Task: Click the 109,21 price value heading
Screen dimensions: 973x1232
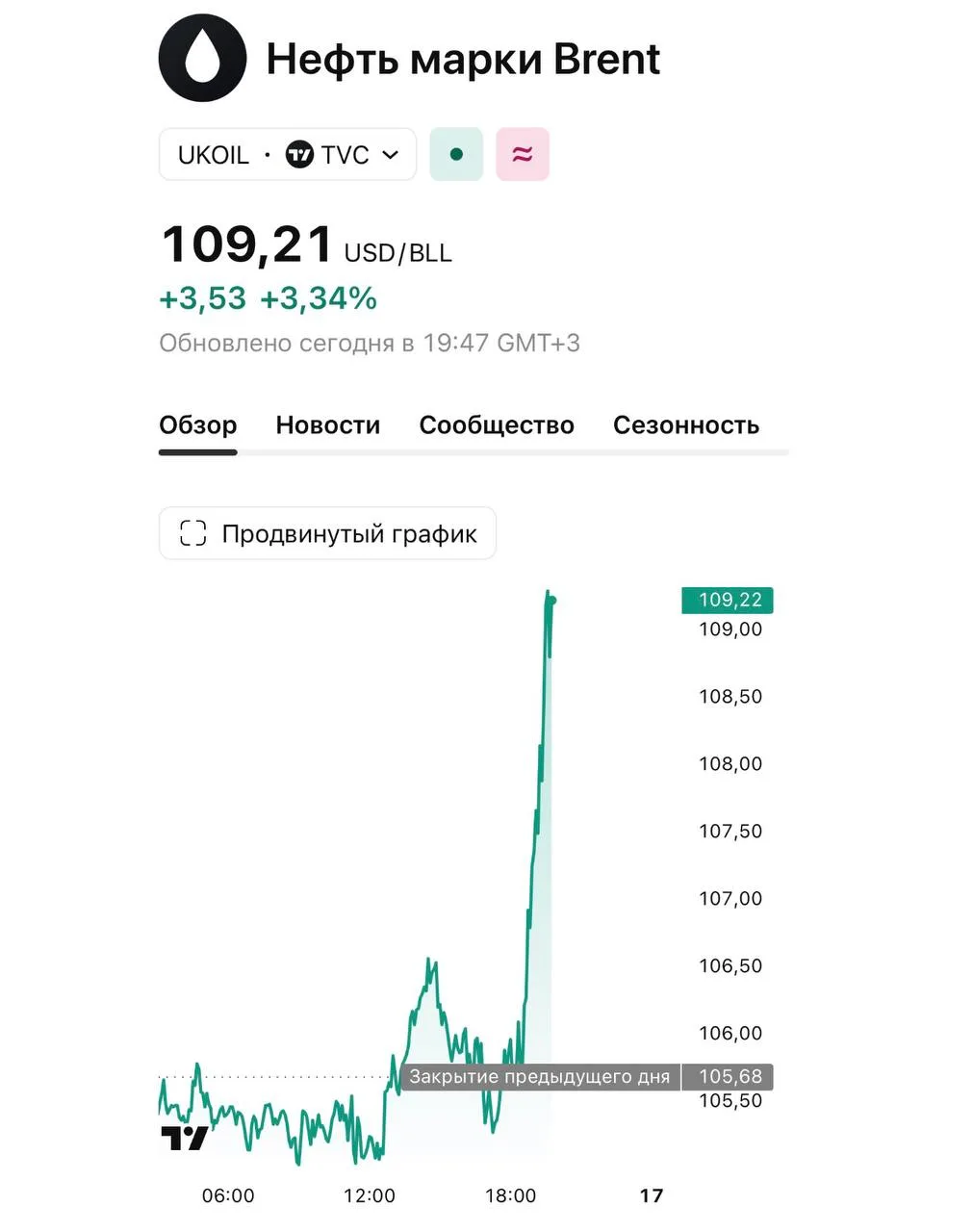Action: [x=247, y=244]
